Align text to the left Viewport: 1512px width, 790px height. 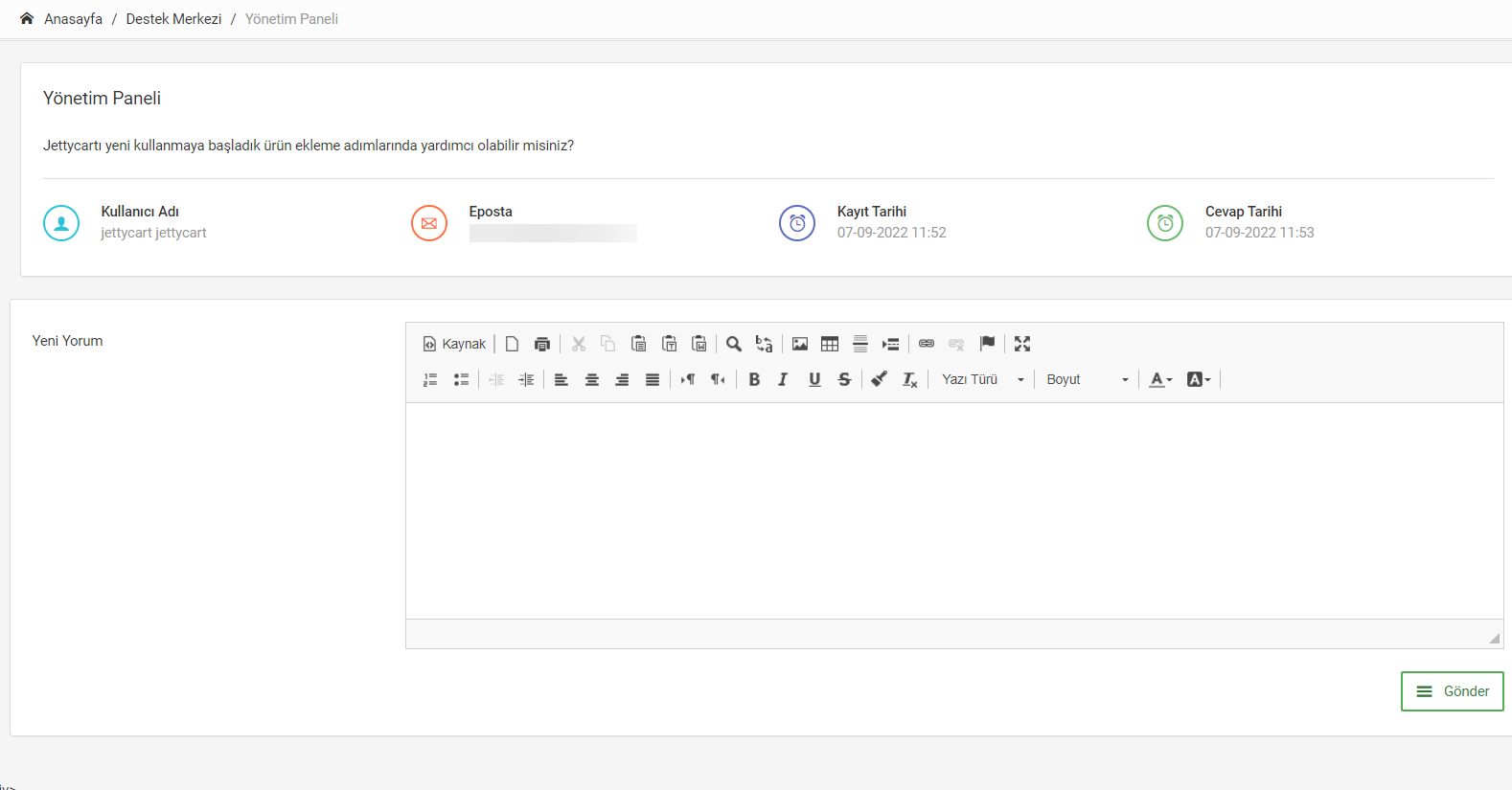(561, 379)
